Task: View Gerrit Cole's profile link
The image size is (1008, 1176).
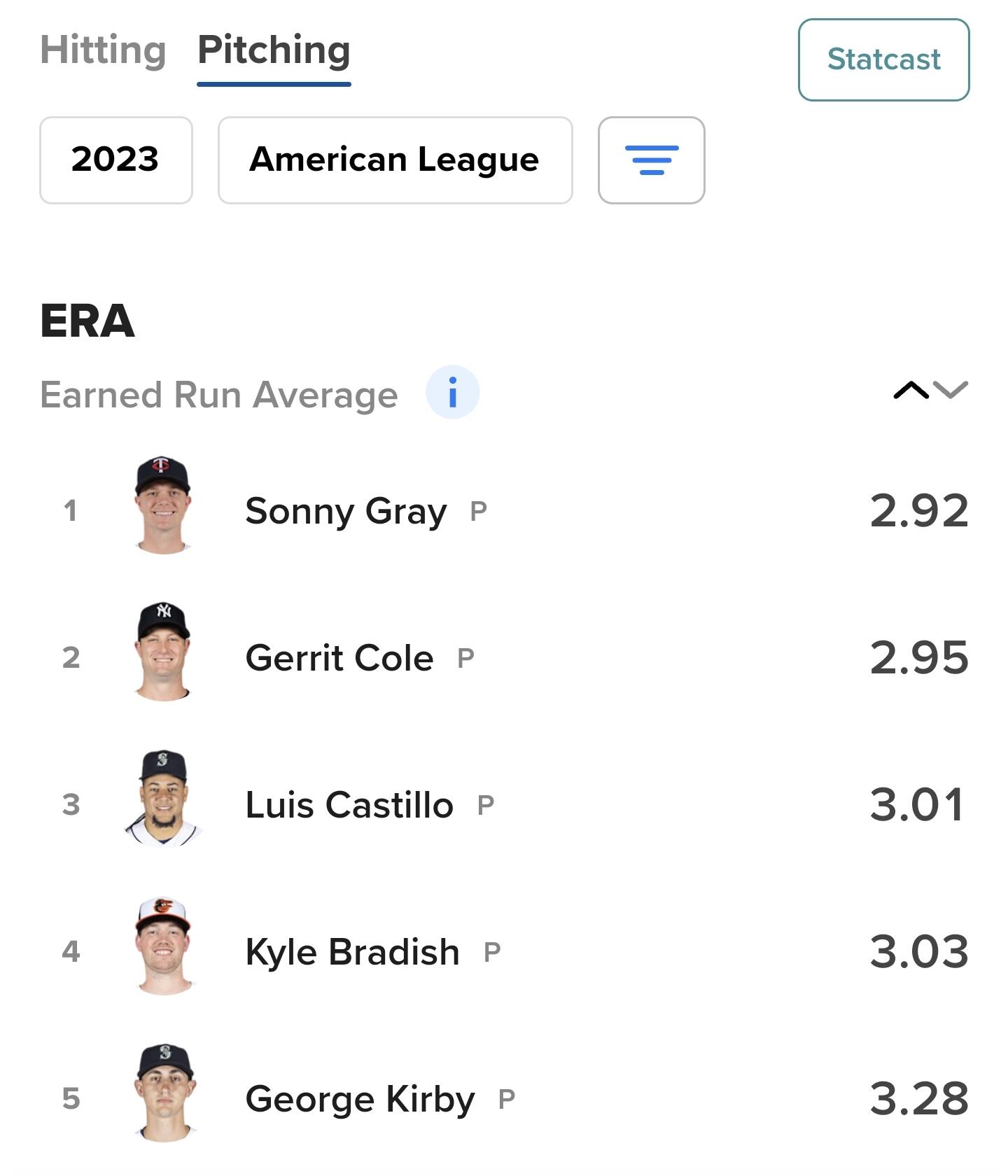Action: pyautogui.click(x=339, y=658)
